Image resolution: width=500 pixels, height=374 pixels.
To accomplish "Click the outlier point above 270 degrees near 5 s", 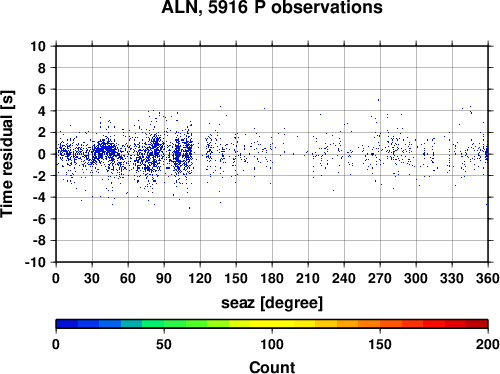I will pos(378,100).
